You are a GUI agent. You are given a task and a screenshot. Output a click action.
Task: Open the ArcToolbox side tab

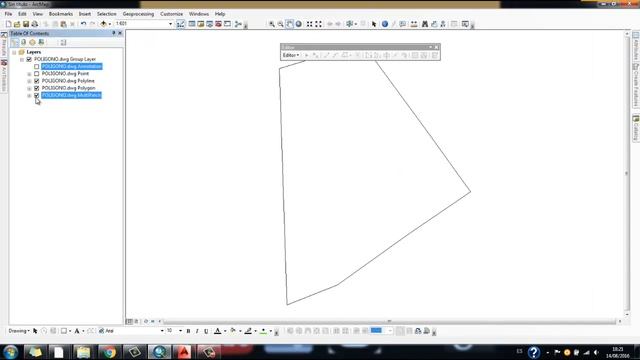coord(4,76)
